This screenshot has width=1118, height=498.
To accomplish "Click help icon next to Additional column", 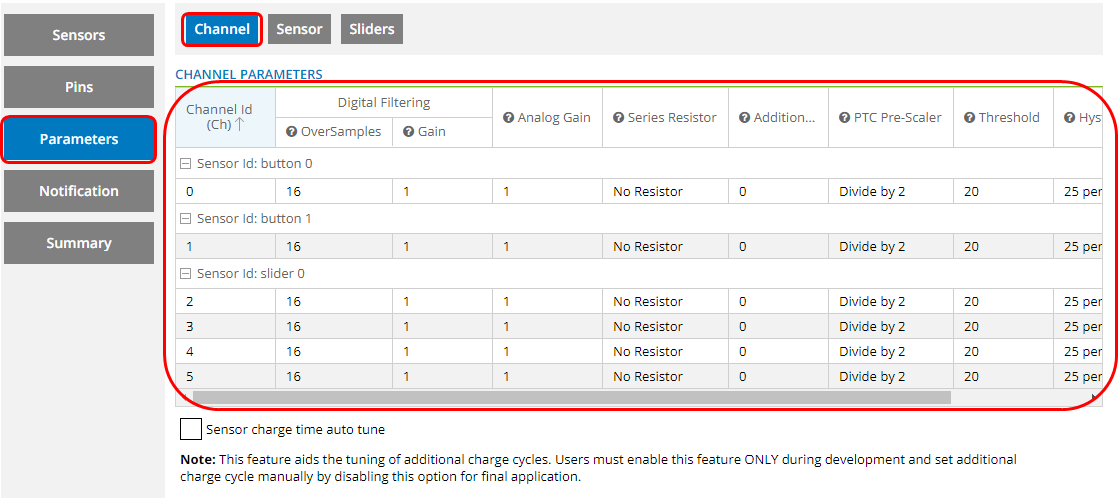I will (x=745, y=118).
